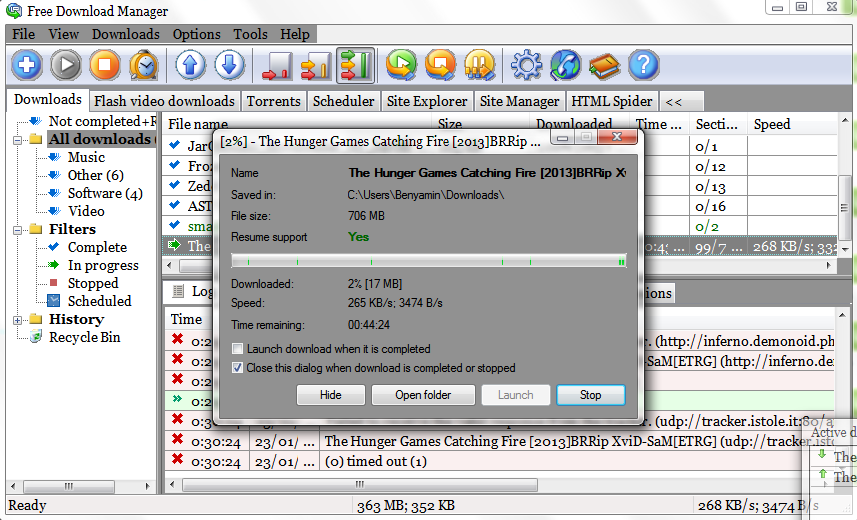Viewport: 857px width, 520px height.
Task: Expand the History tree node
Action: pyautogui.click(x=17, y=320)
